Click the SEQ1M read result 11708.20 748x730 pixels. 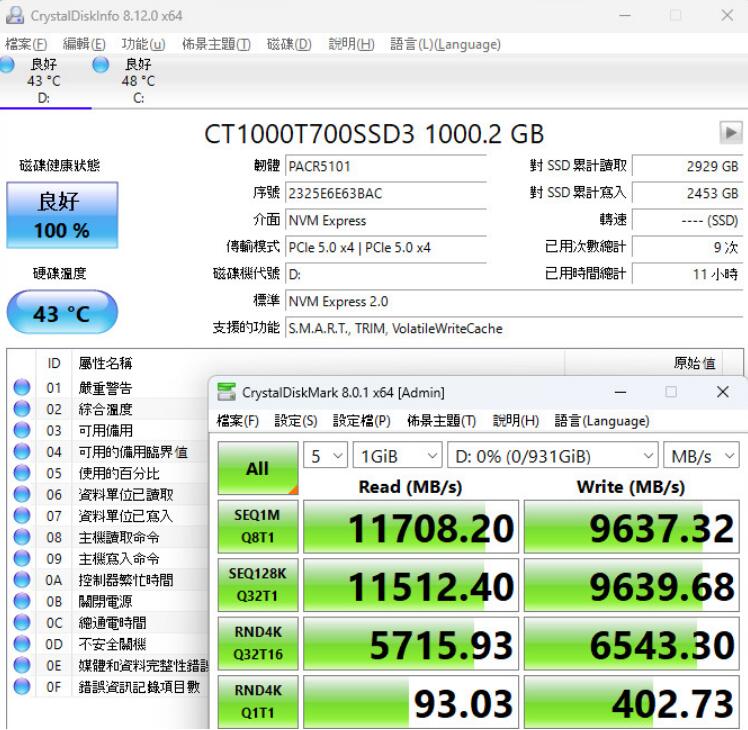tap(411, 527)
